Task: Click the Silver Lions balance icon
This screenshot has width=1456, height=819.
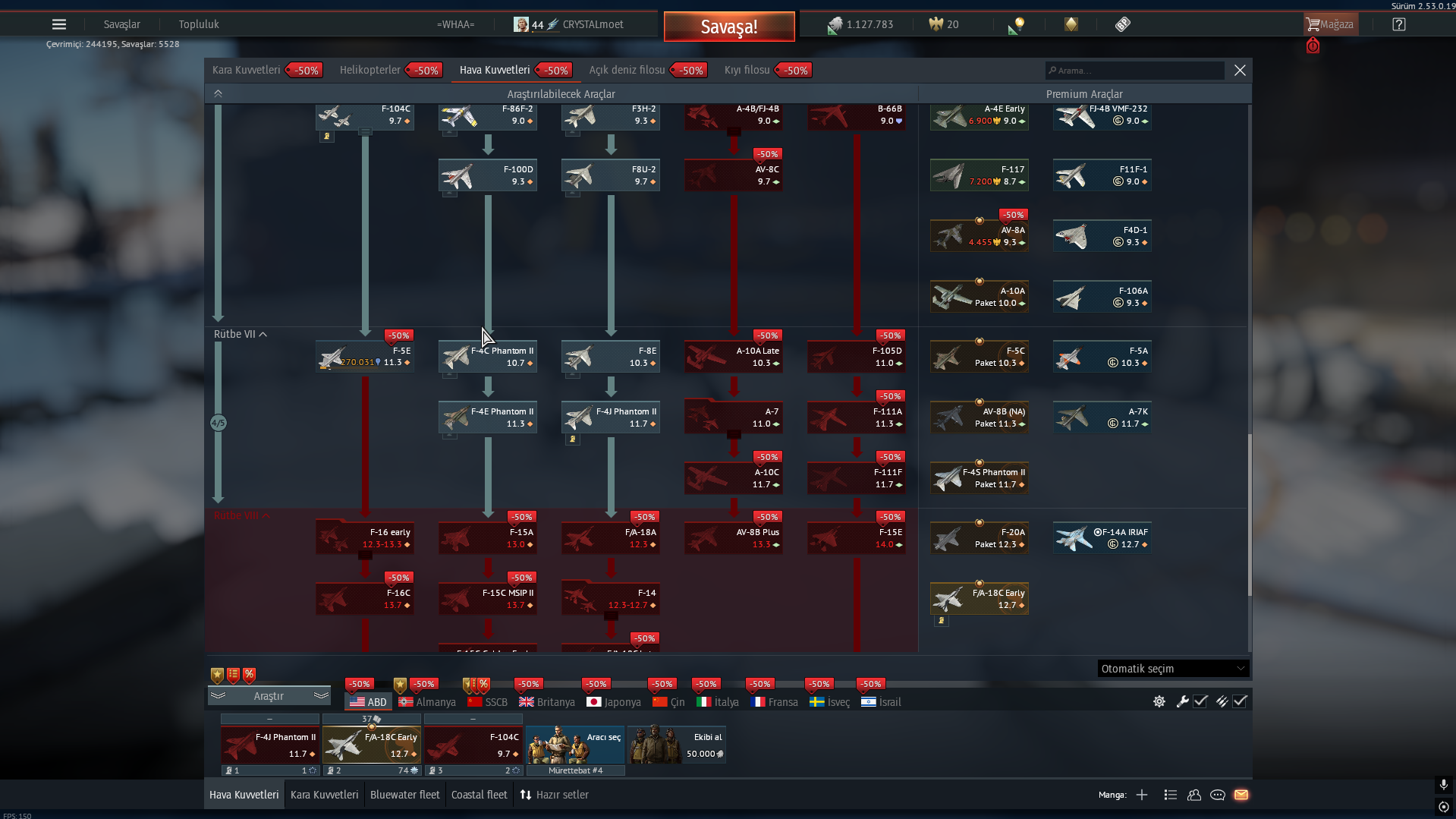Action: tap(835, 25)
